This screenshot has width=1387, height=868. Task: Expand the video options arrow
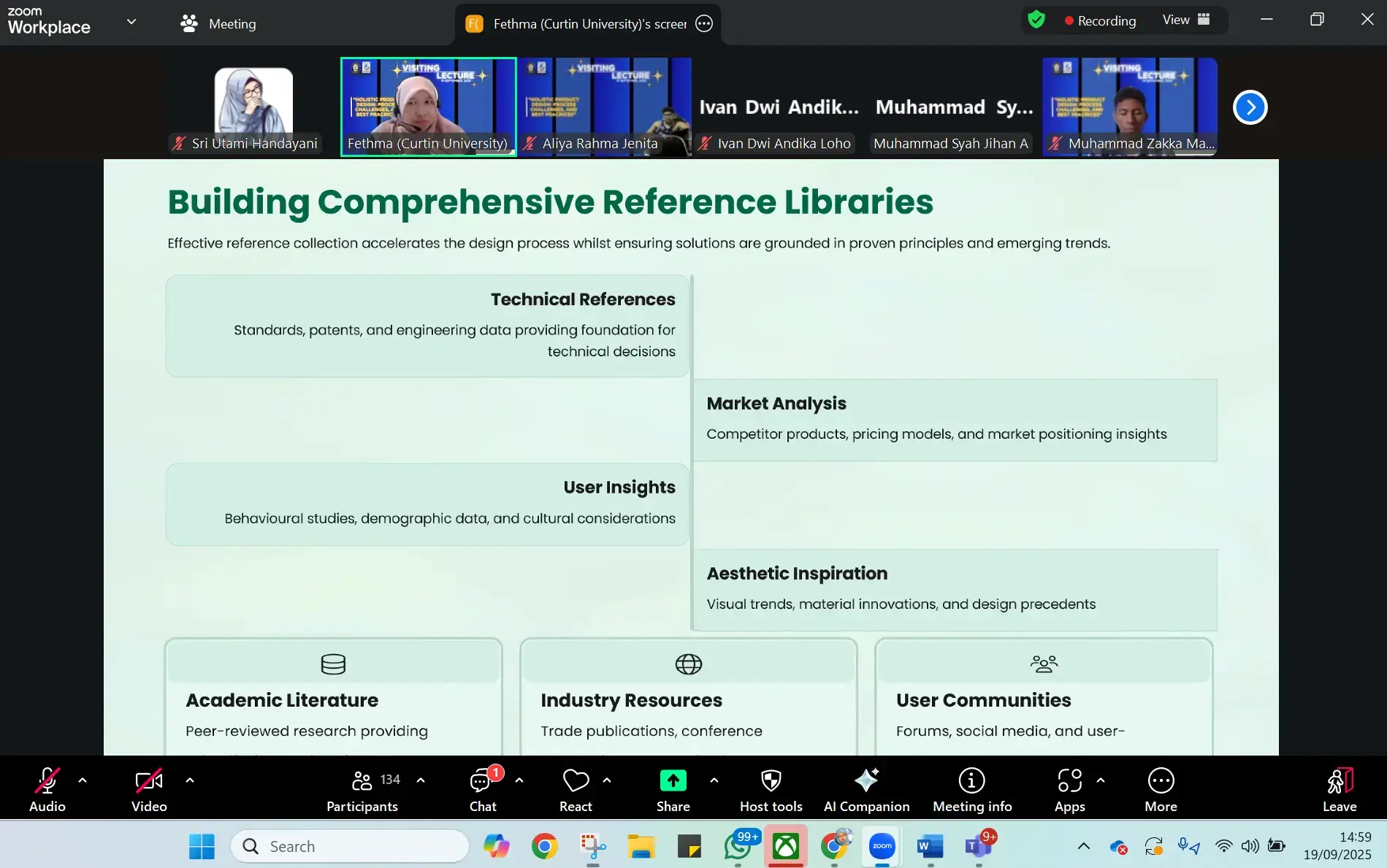click(190, 780)
